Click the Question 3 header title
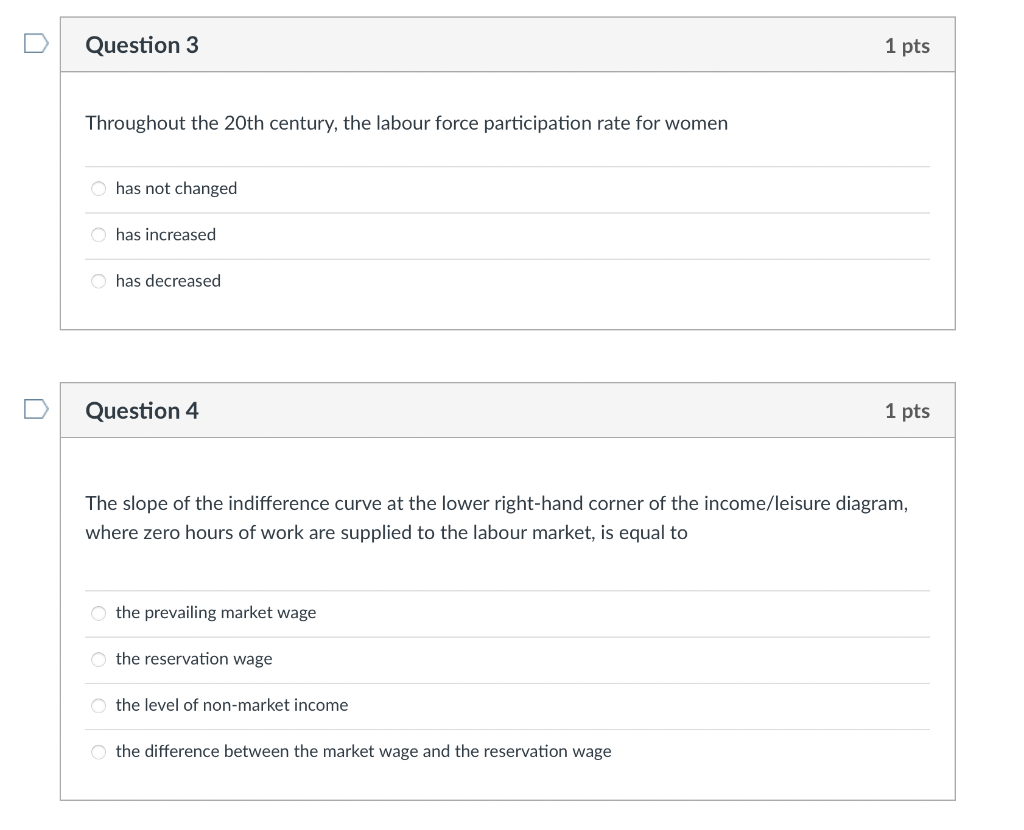The height and width of the screenshot is (830, 1024). pos(141,45)
